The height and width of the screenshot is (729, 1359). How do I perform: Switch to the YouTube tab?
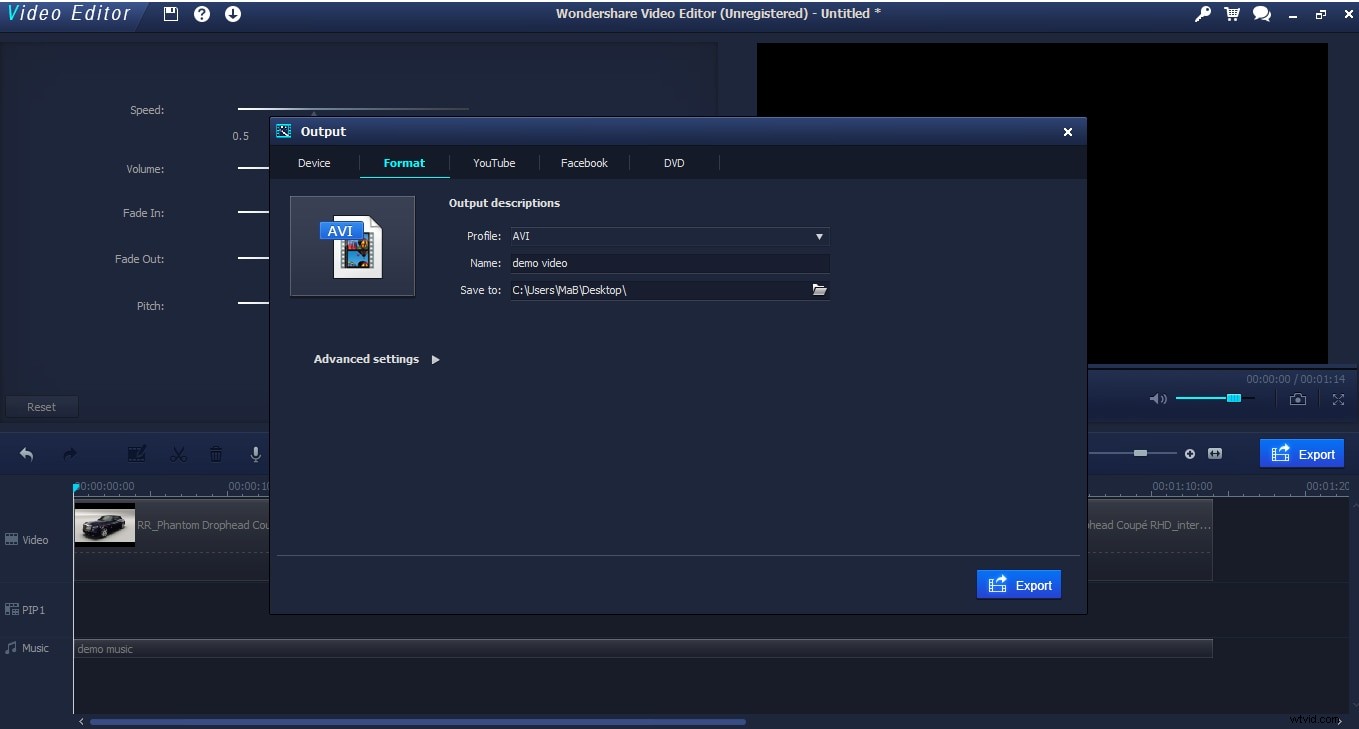tap(494, 163)
